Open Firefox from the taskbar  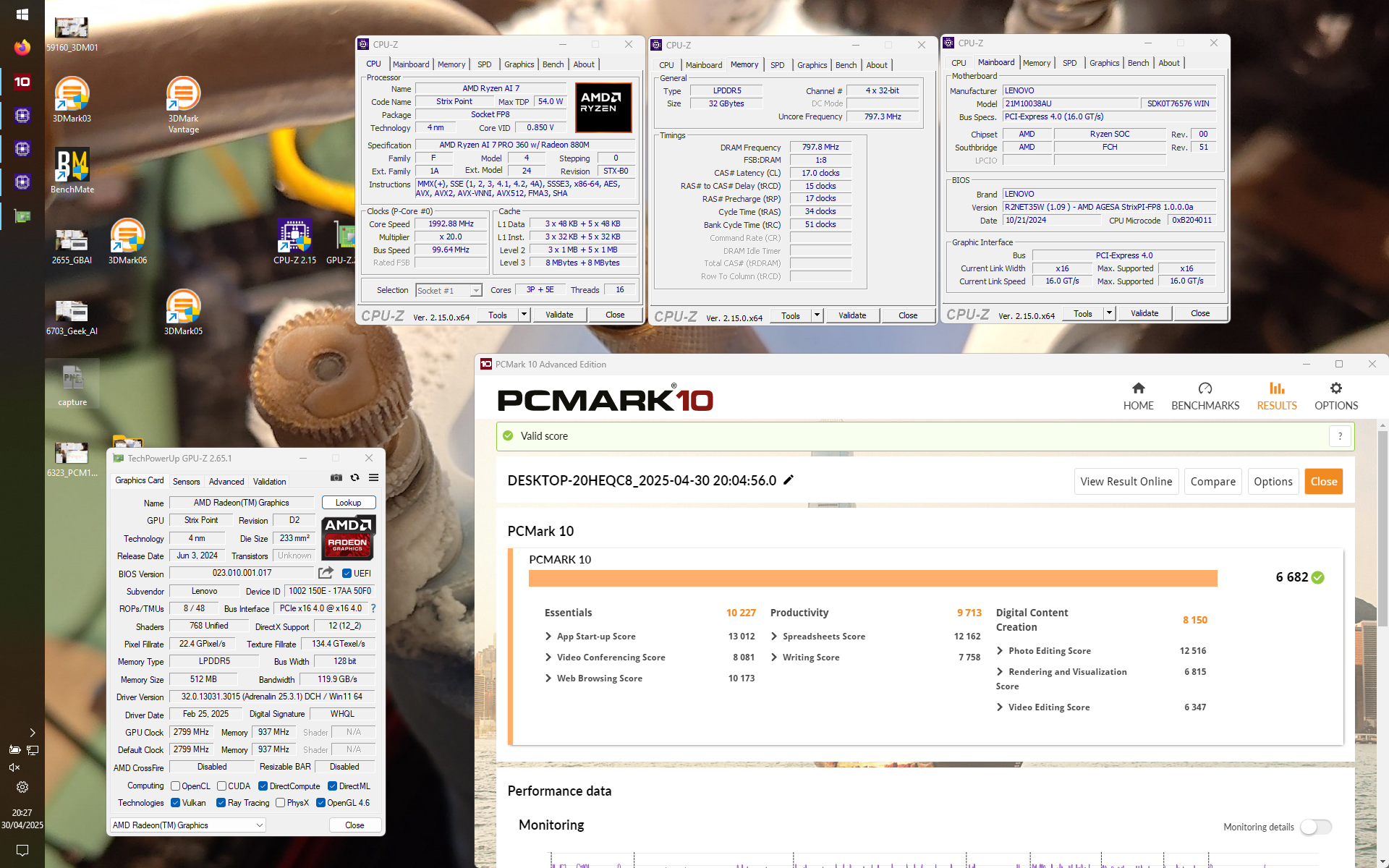[x=22, y=48]
